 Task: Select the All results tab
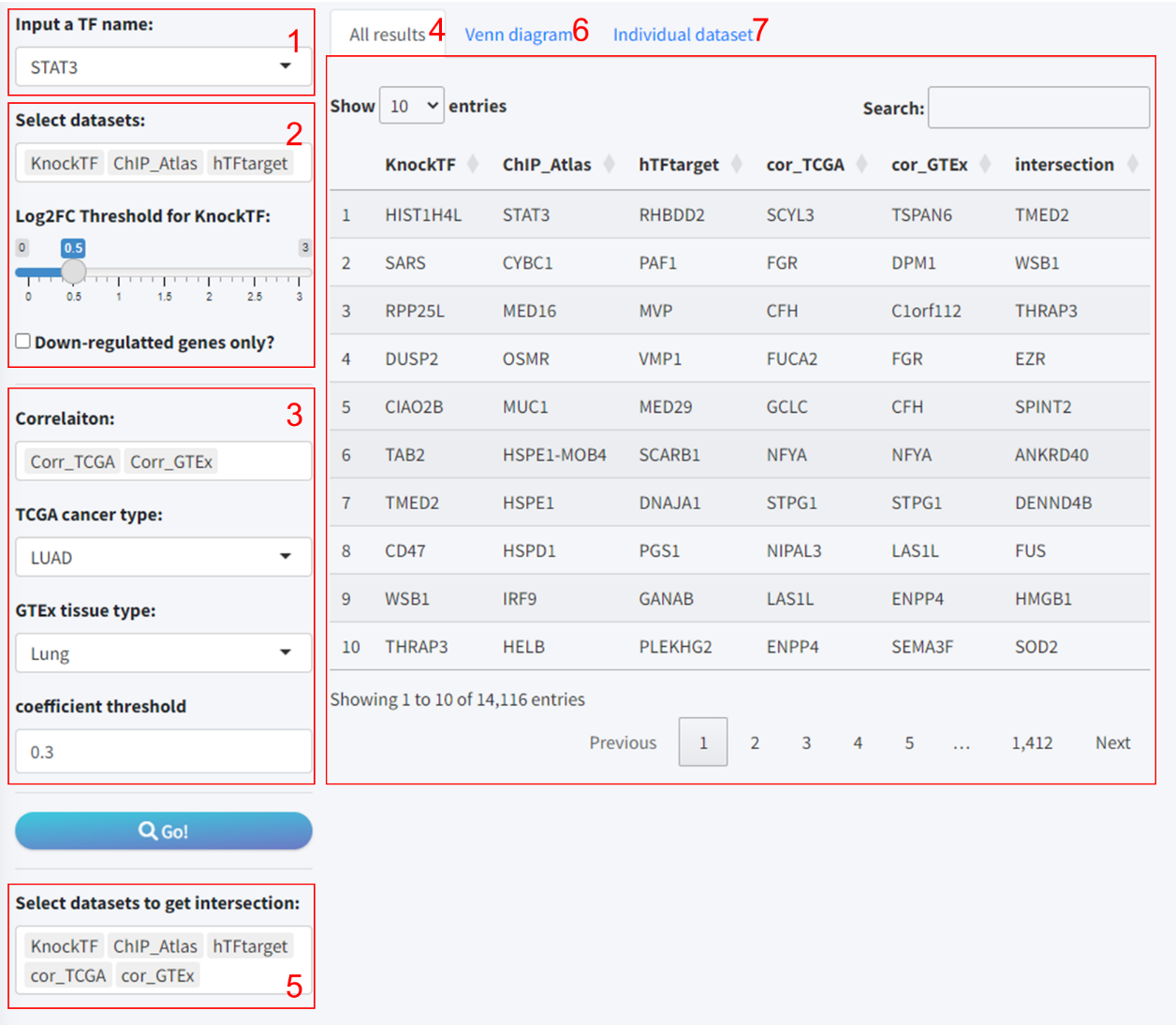387,35
